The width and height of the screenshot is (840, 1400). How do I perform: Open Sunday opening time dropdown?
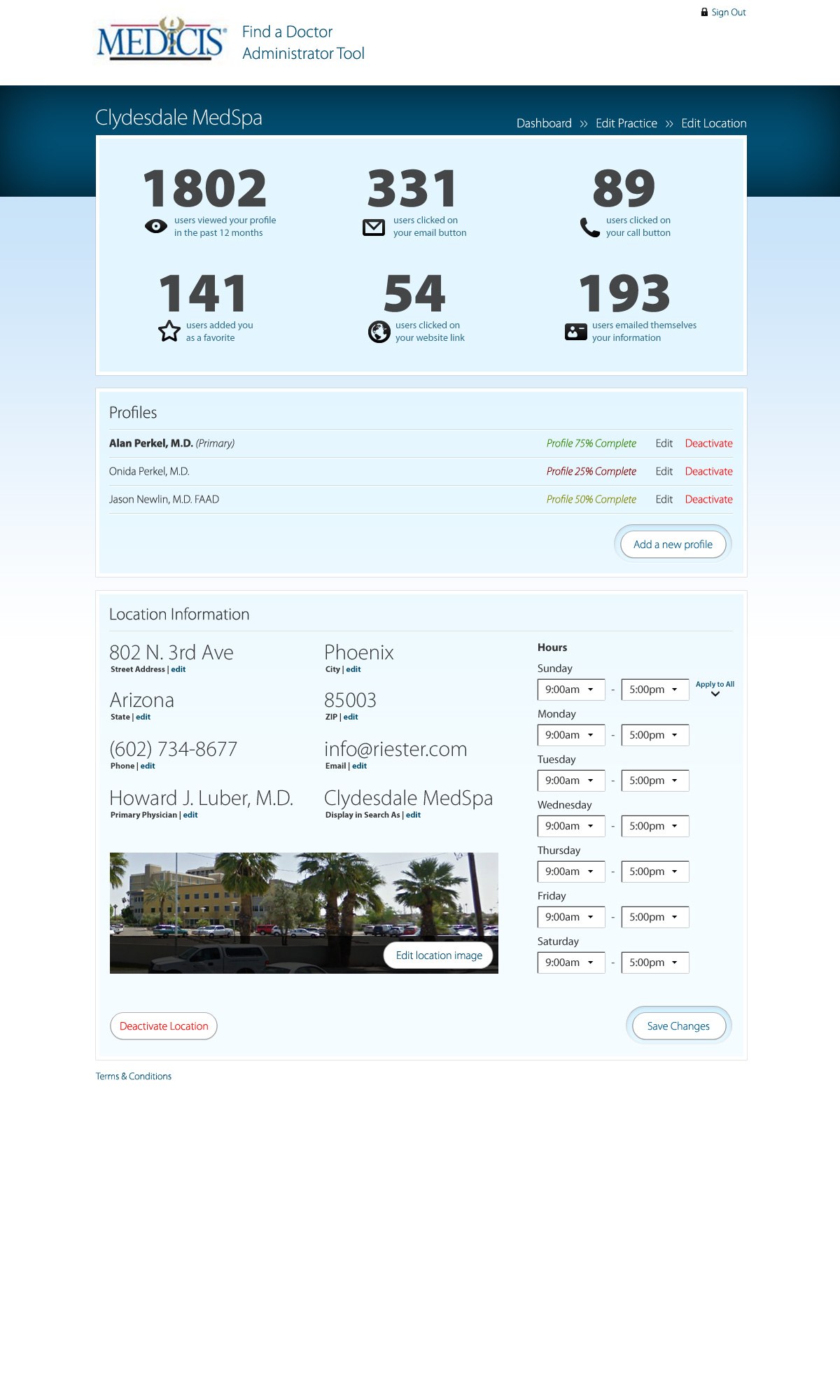tap(570, 689)
